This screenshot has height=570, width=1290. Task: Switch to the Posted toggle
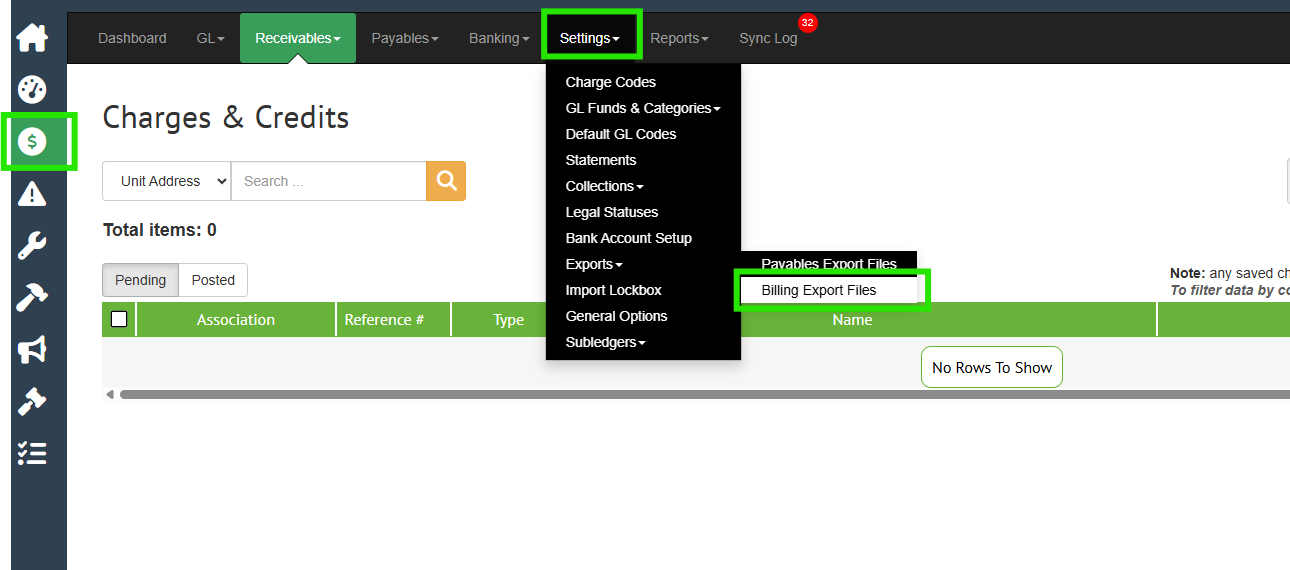point(213,280)
